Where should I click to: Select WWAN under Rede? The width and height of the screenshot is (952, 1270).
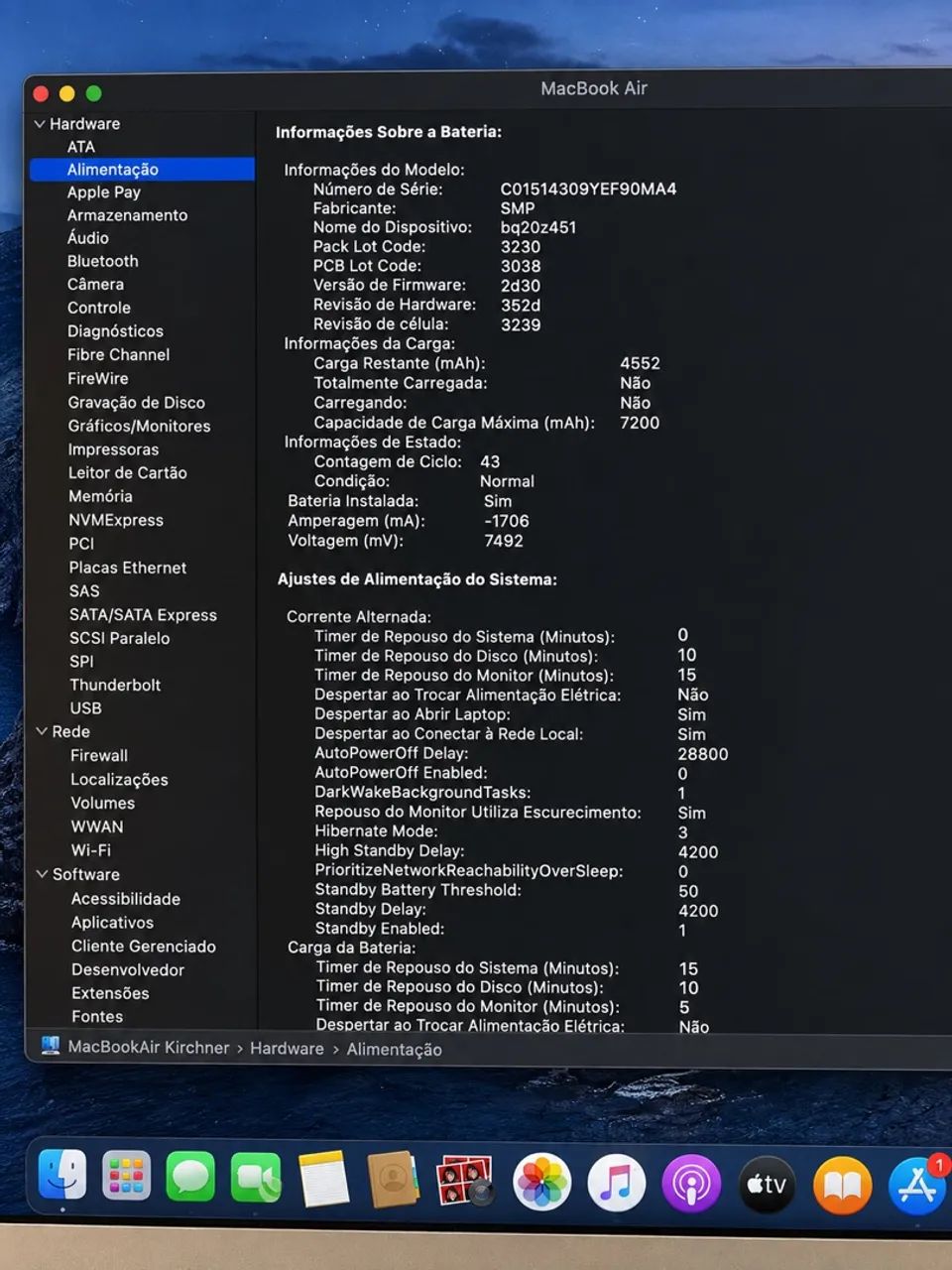[96, 826]
